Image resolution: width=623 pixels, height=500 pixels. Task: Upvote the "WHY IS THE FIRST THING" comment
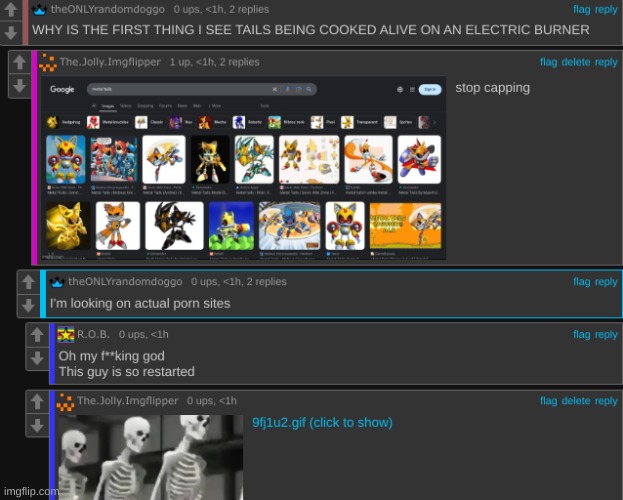point(11,10)
